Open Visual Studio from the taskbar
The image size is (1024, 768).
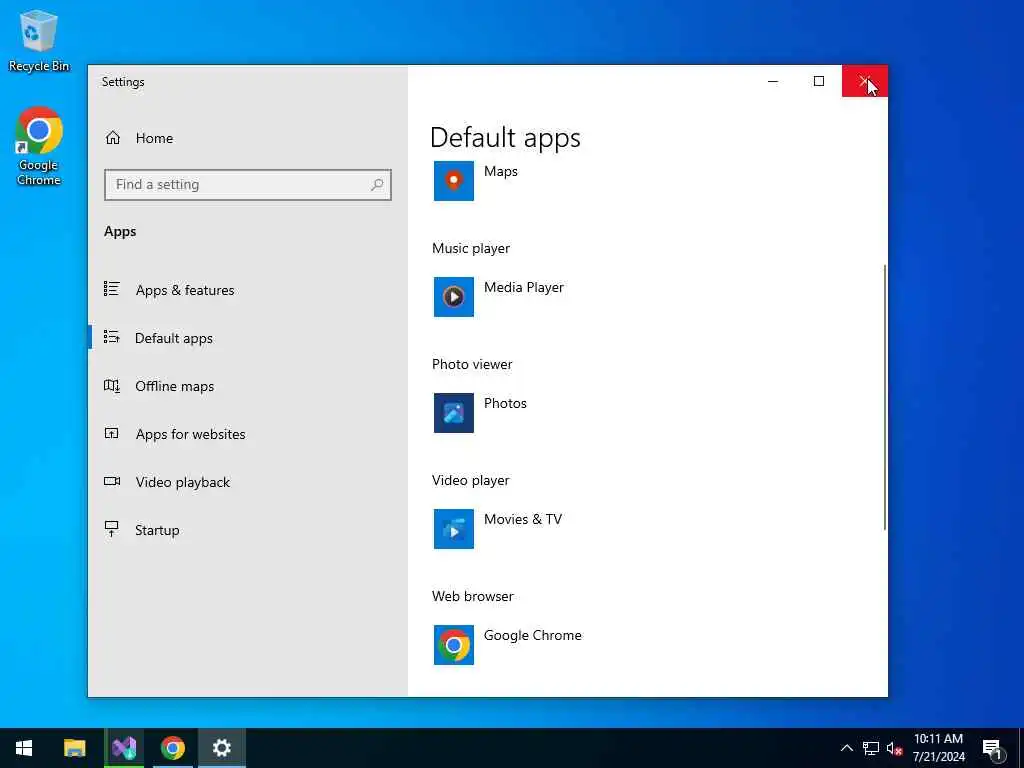point(124,748)
